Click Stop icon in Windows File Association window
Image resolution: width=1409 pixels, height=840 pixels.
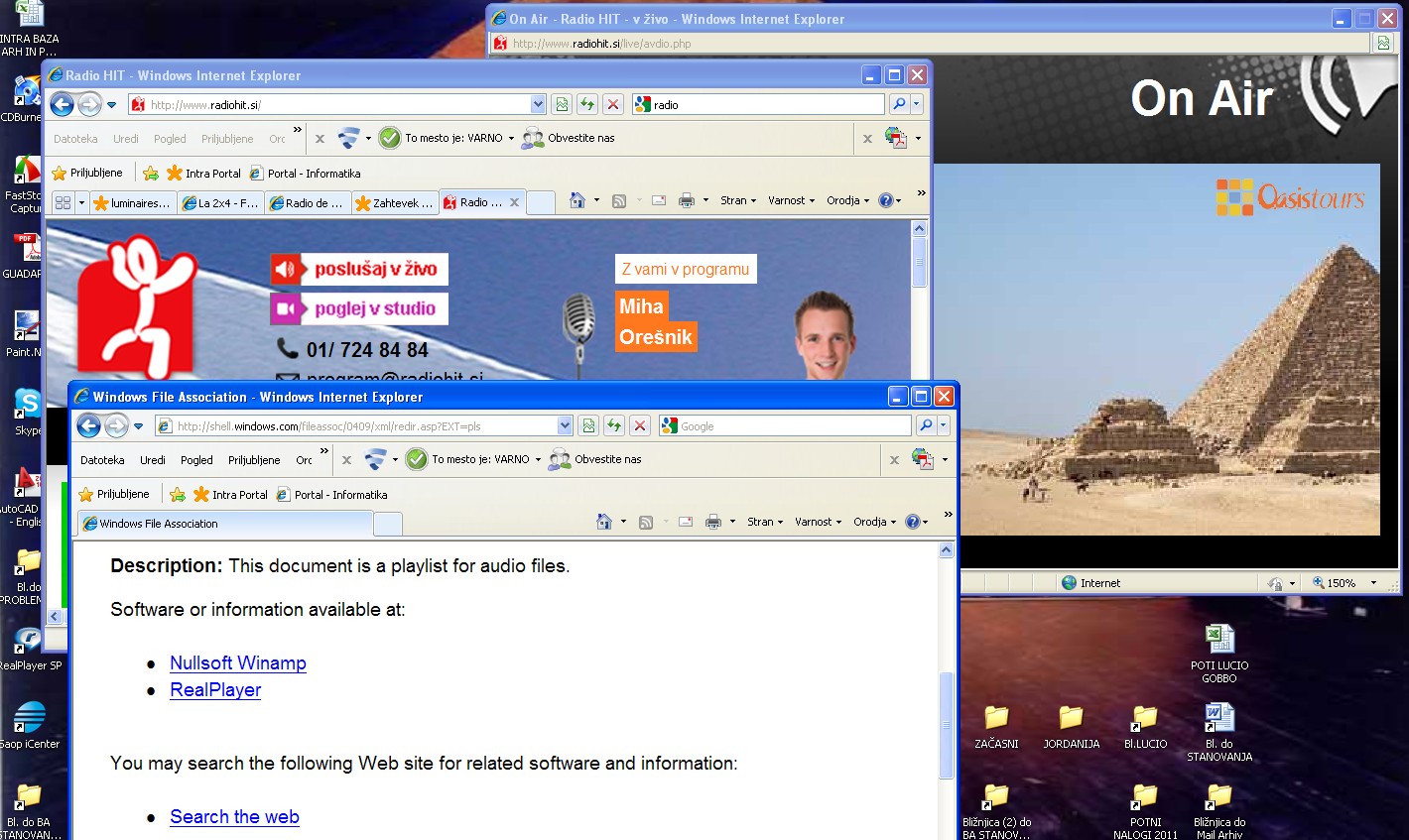pos(640,426)
